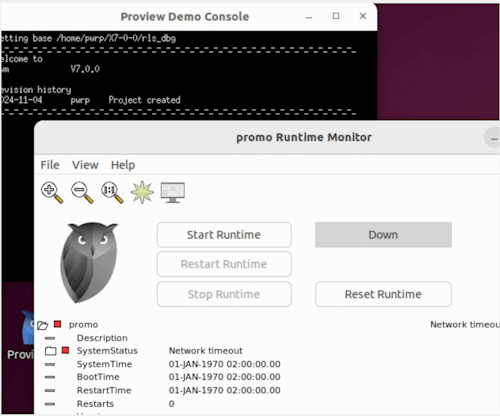
Task: Click the grey owl Proview logo
Action: pos(89,263)
